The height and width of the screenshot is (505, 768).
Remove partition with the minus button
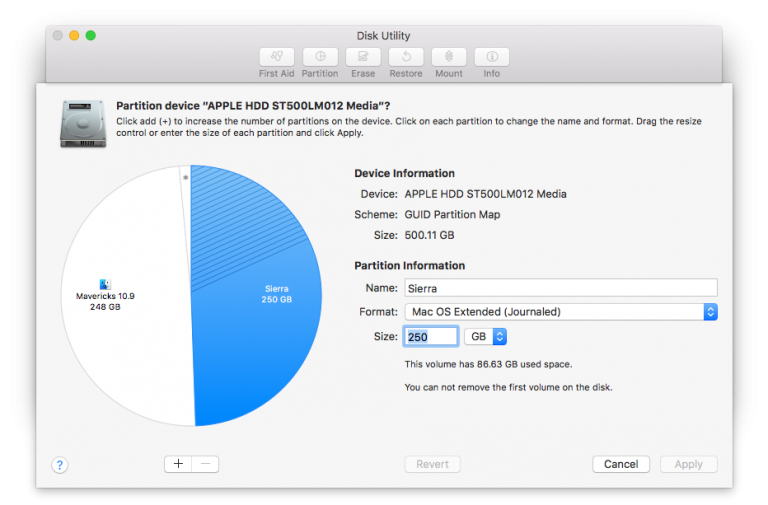(x=205, y=464)
